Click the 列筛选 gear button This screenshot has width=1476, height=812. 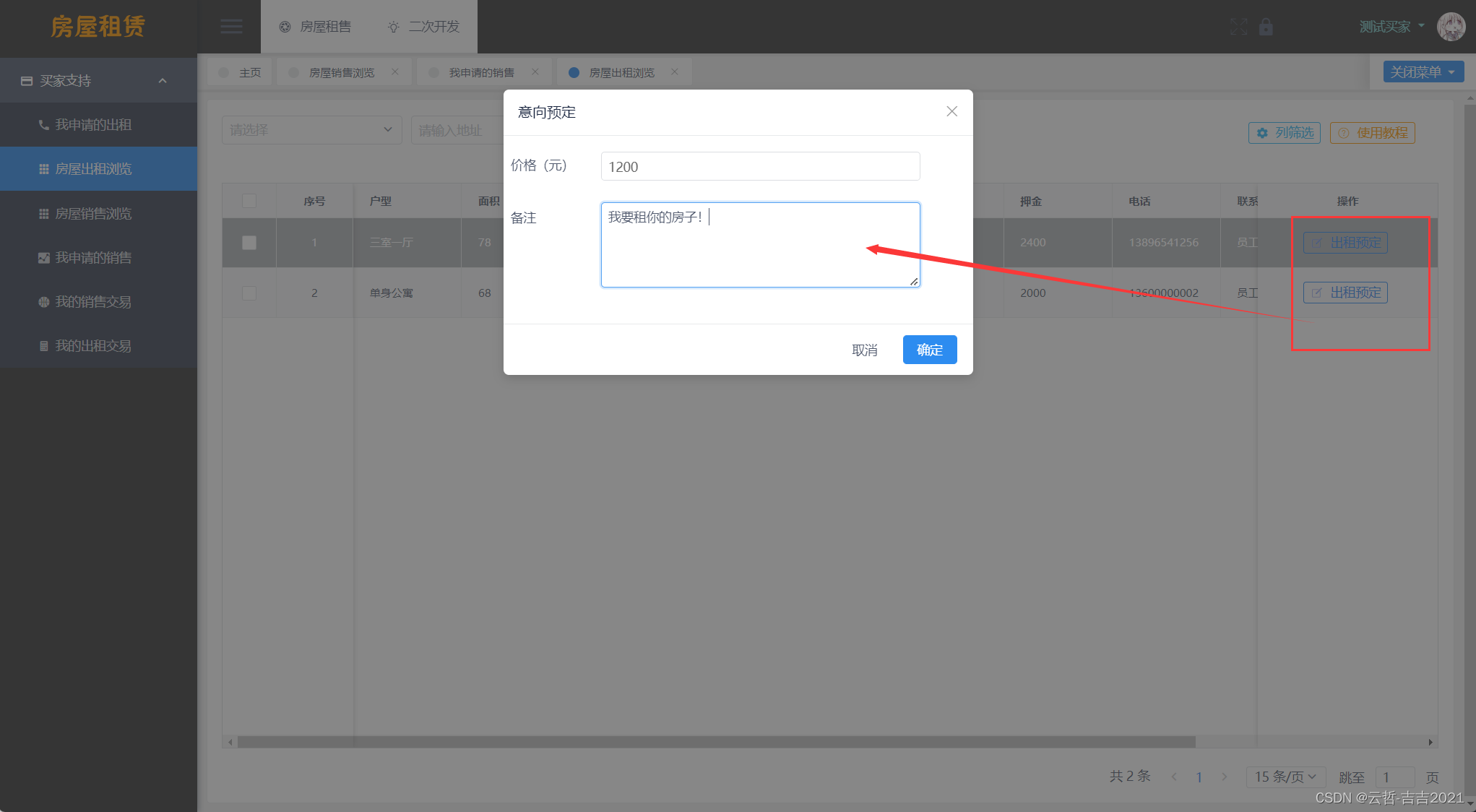[1285, 133]
